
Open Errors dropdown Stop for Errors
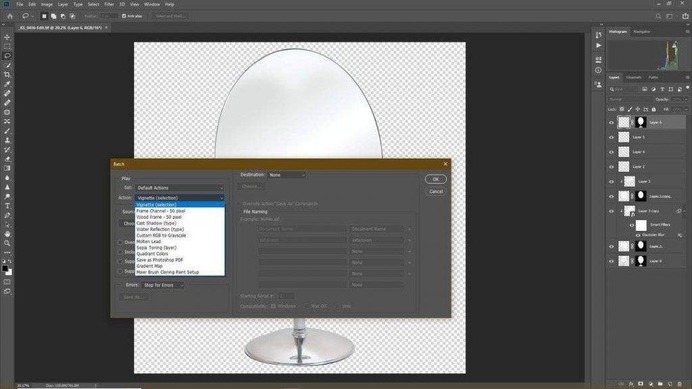pos(163,285)
